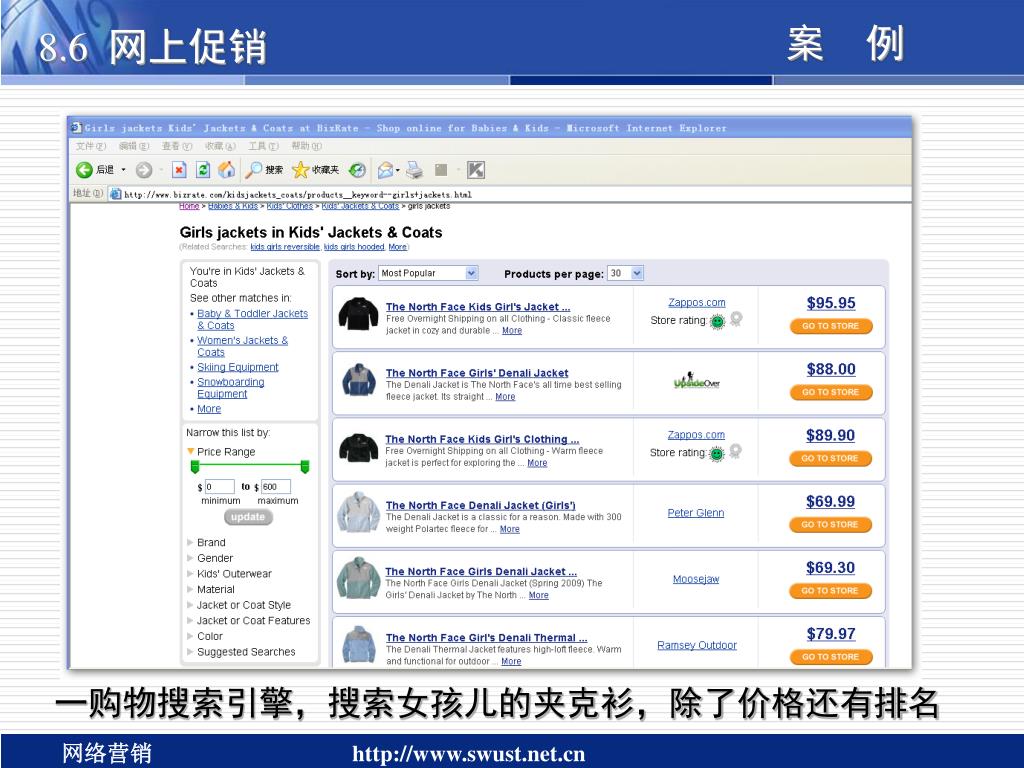
Task: Click the price range update button
Action: click(x=248, y=517)
